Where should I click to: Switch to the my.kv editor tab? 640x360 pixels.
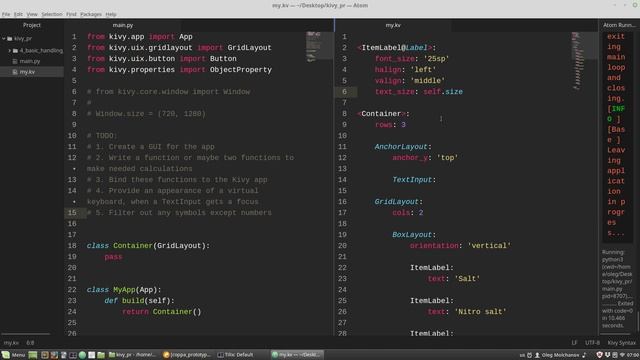pyautogui.click(x=393, y=25)
